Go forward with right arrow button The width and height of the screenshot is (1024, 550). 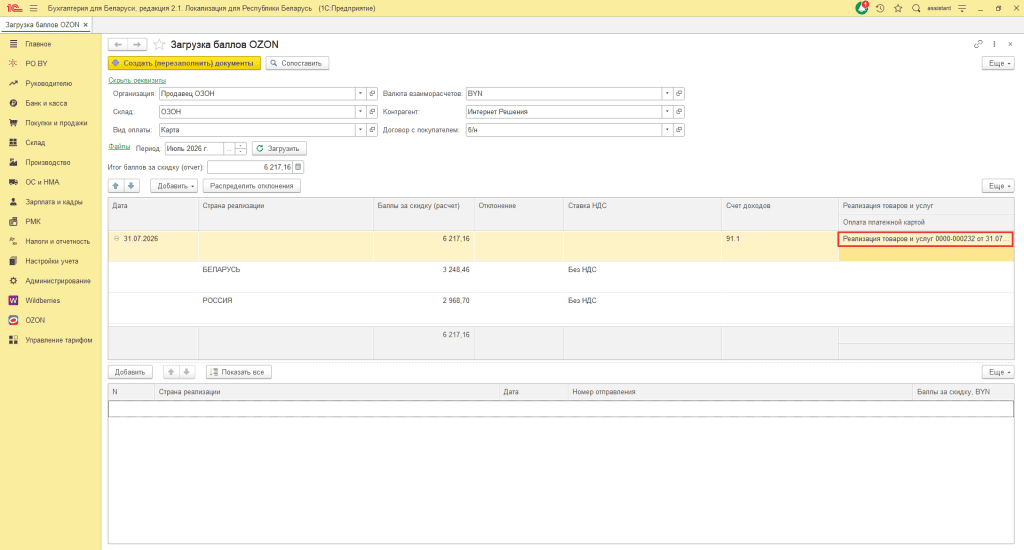click(x=136, y=44)
